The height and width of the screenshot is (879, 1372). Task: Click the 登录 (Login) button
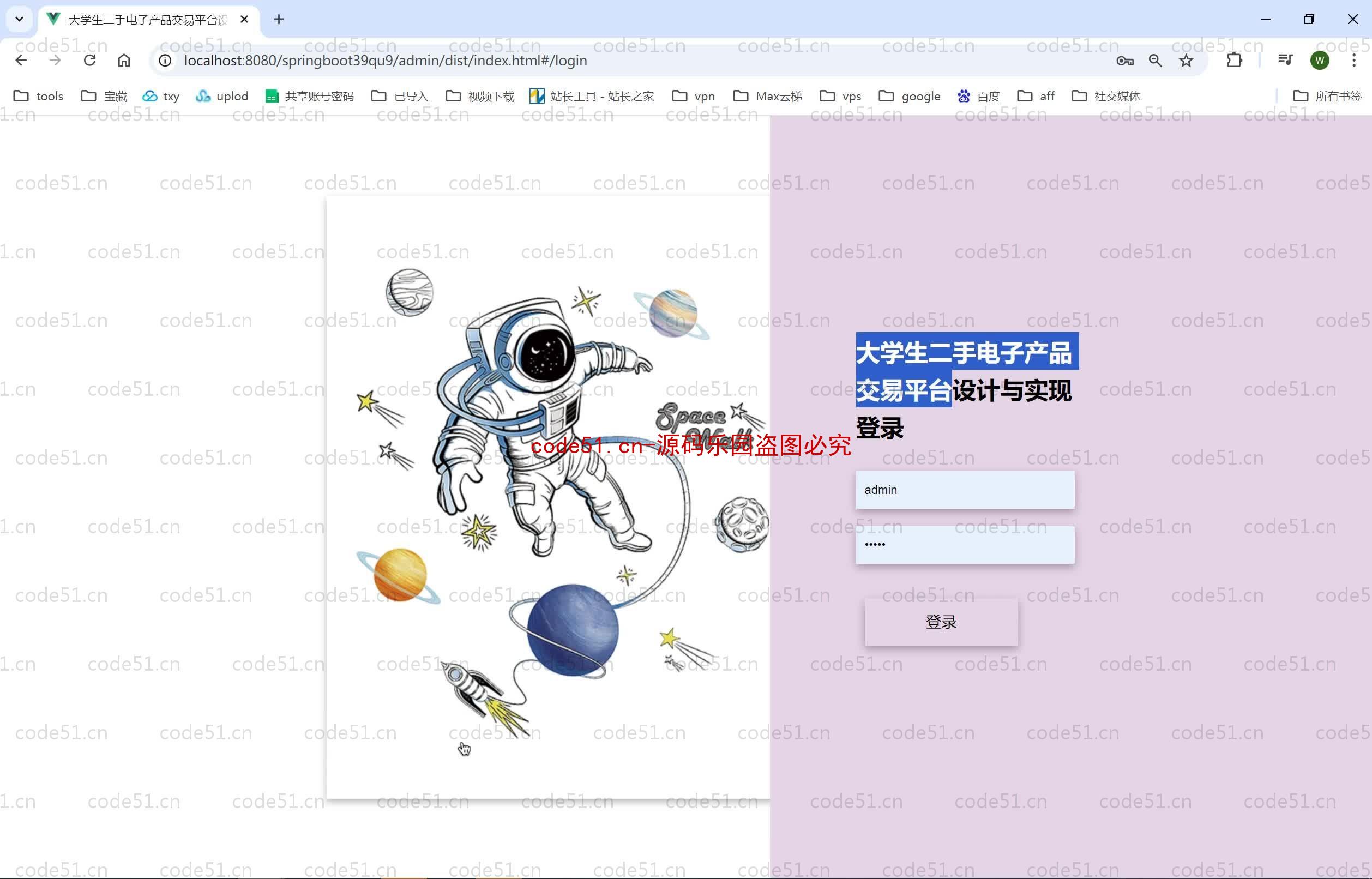[x=941, y=621]
